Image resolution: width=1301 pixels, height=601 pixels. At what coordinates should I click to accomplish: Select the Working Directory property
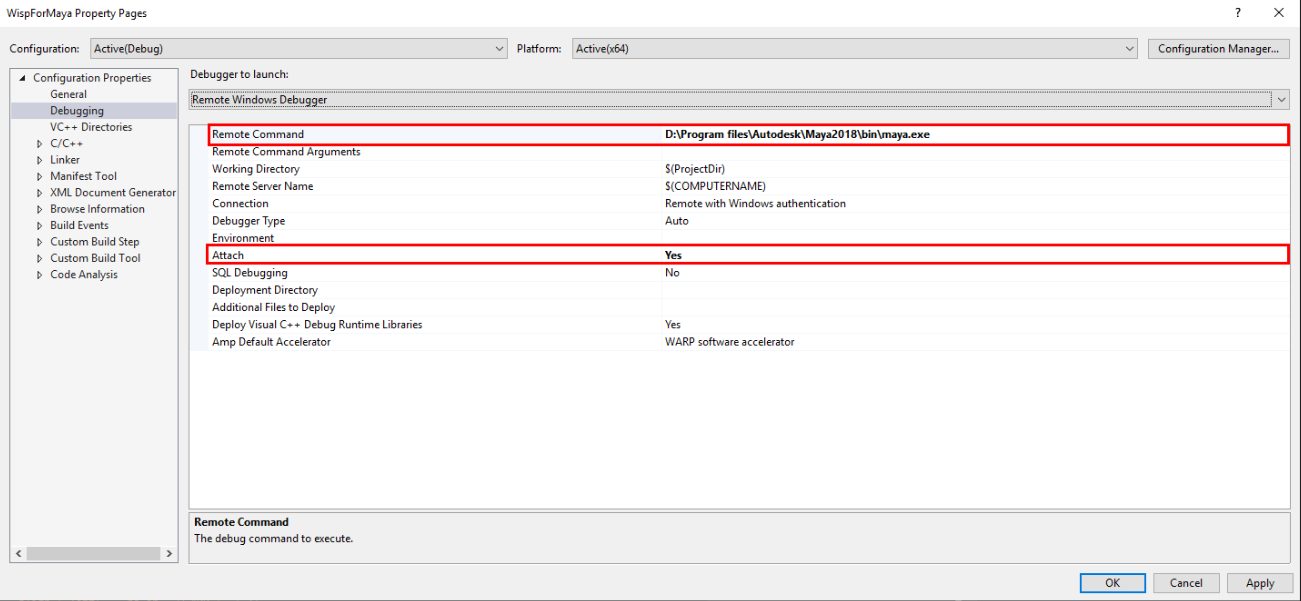[255, 169]
